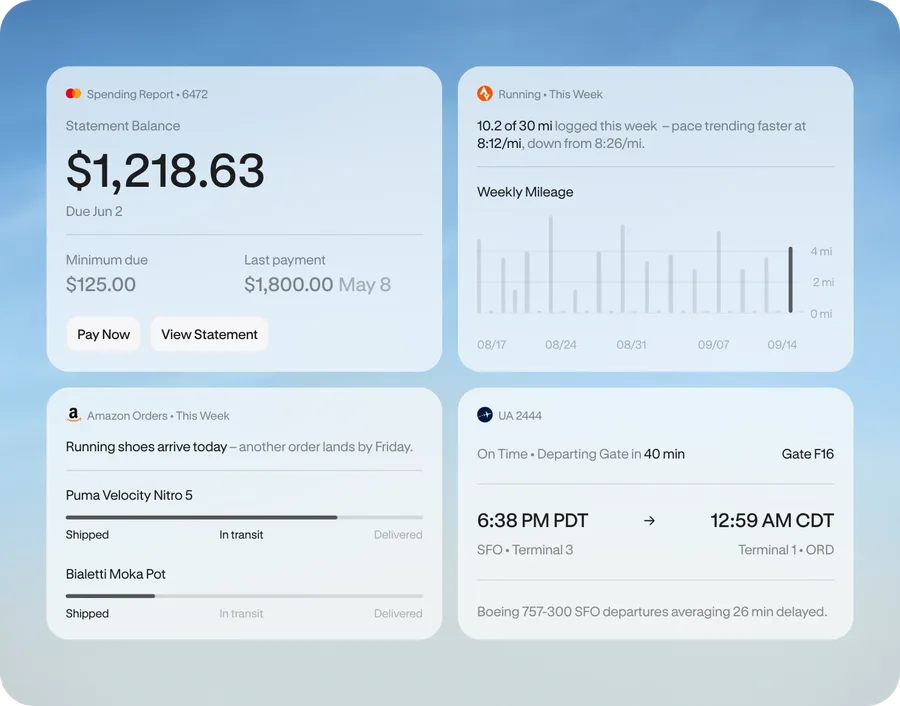Select the highlighted latest bar in Weekly Mileage
This screenshot has width=900, height=706.
(x=790, y=280)
